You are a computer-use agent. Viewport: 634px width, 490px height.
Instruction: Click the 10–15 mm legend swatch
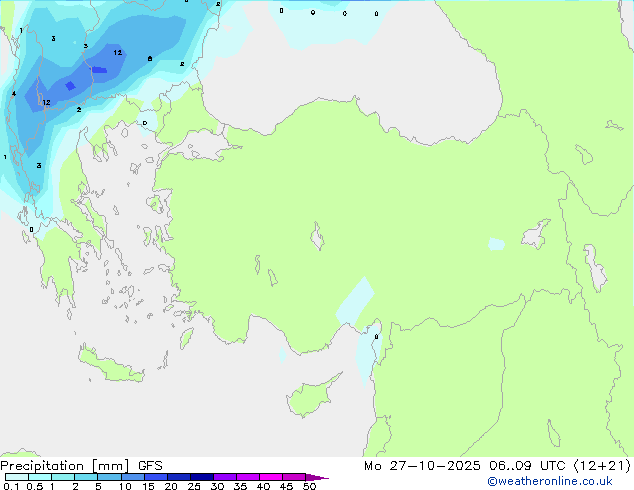(x=133, y=477)
